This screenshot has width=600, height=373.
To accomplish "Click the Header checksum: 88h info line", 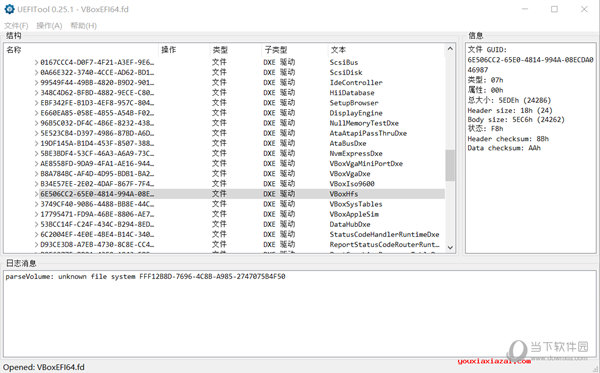I will pos(508,138).
